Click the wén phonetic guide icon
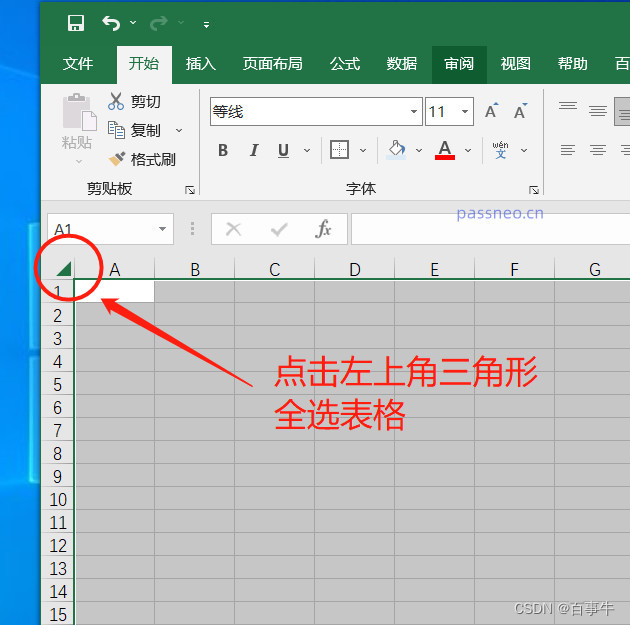 click(500, 150)
